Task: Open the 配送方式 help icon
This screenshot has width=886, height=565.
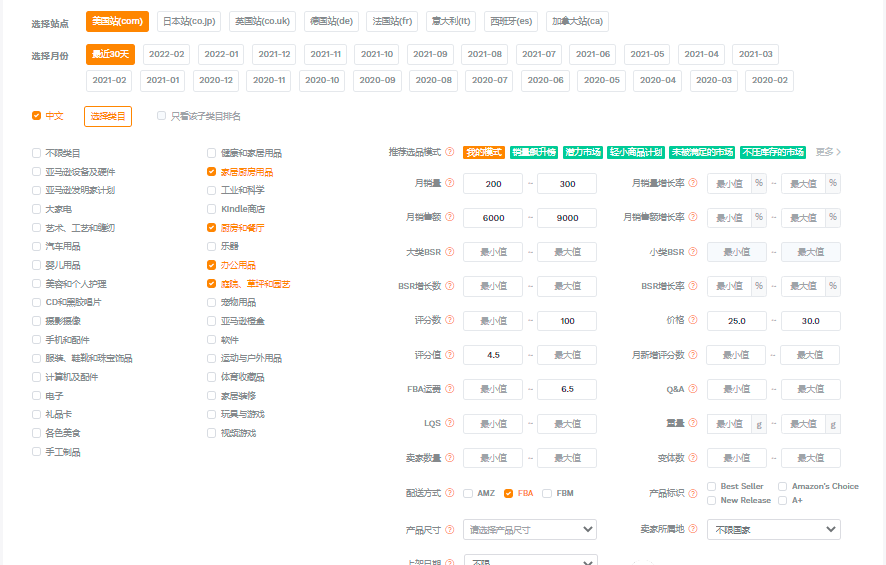Action: point(450,493)
